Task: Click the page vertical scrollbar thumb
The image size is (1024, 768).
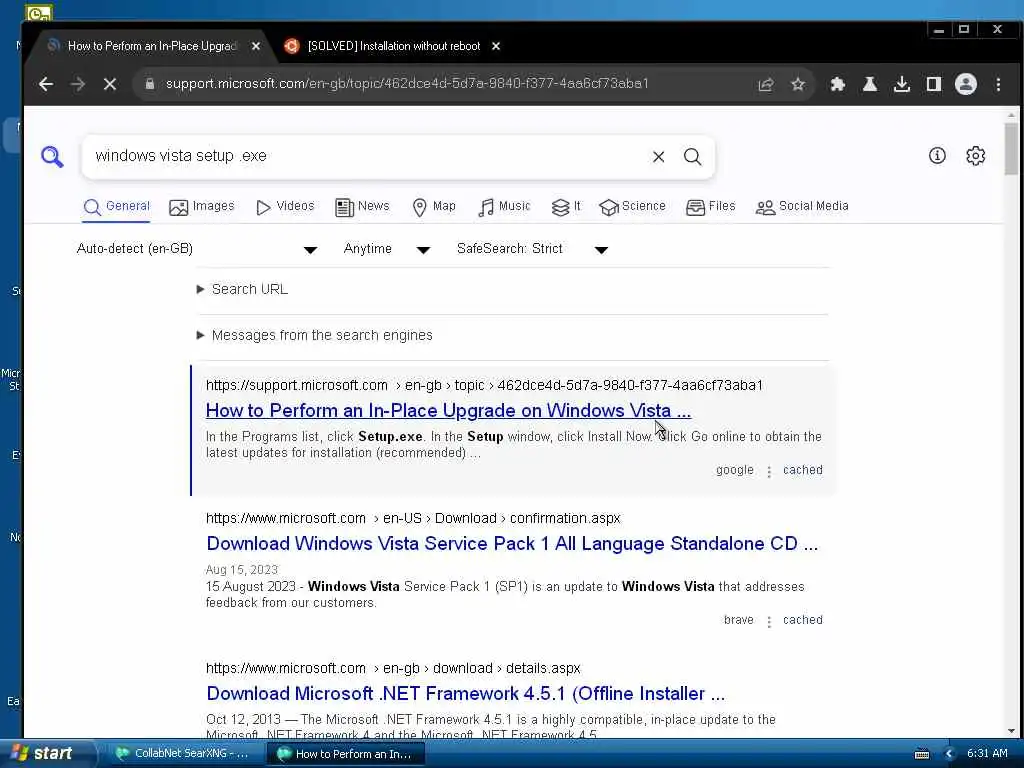Action: [x=1011, y=148]
